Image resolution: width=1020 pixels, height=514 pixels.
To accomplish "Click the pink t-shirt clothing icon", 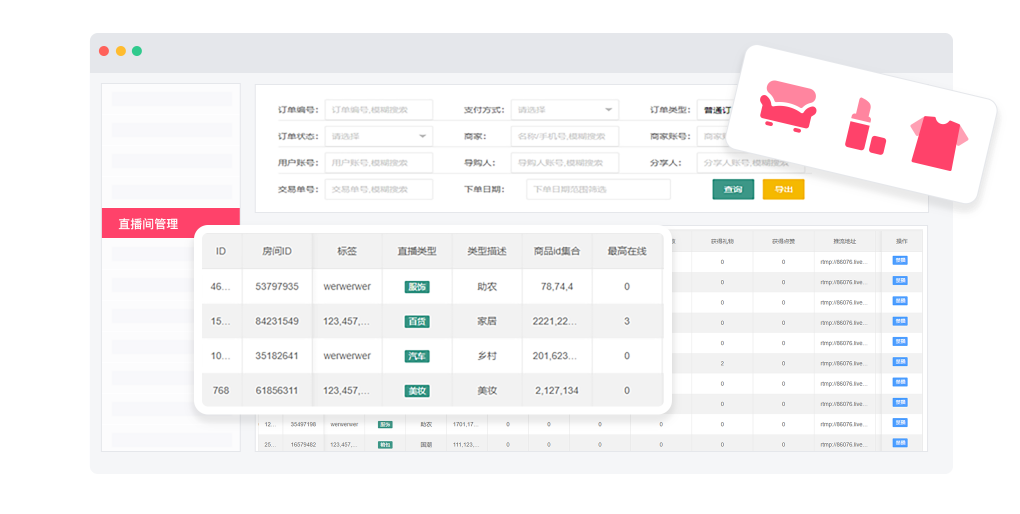I will point(938,142).
